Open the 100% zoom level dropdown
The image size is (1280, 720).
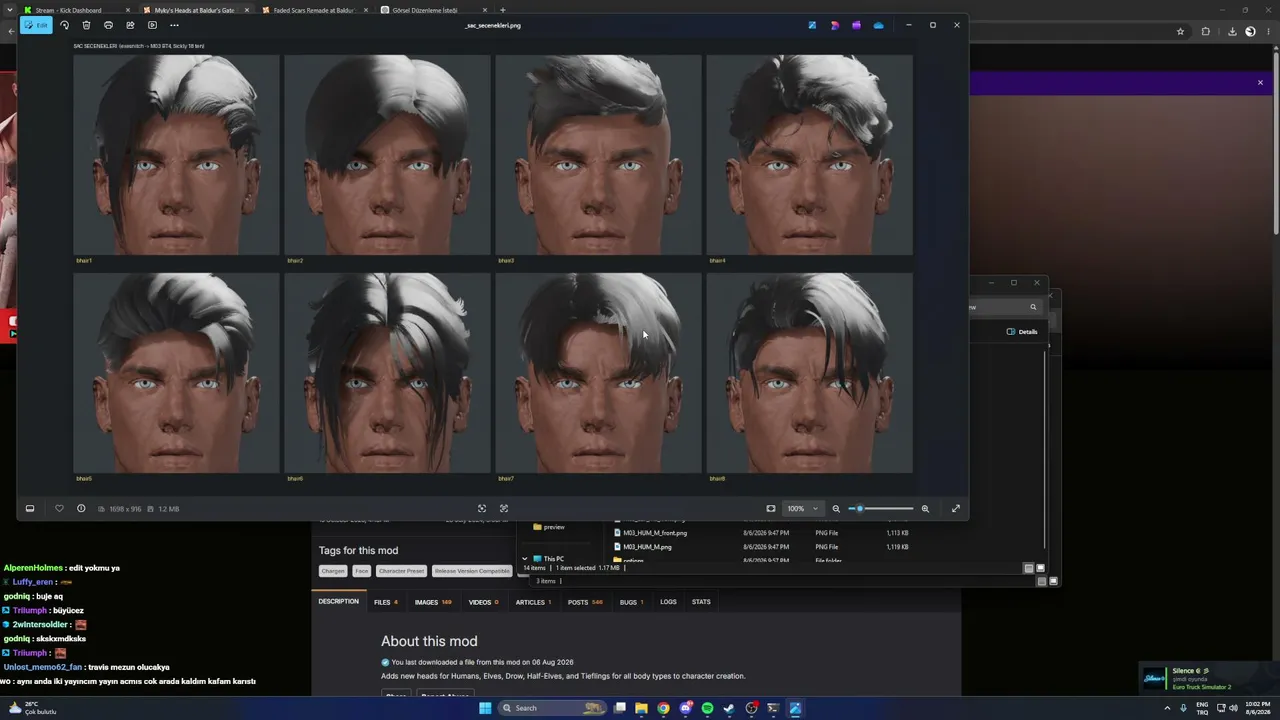[802, 509]
